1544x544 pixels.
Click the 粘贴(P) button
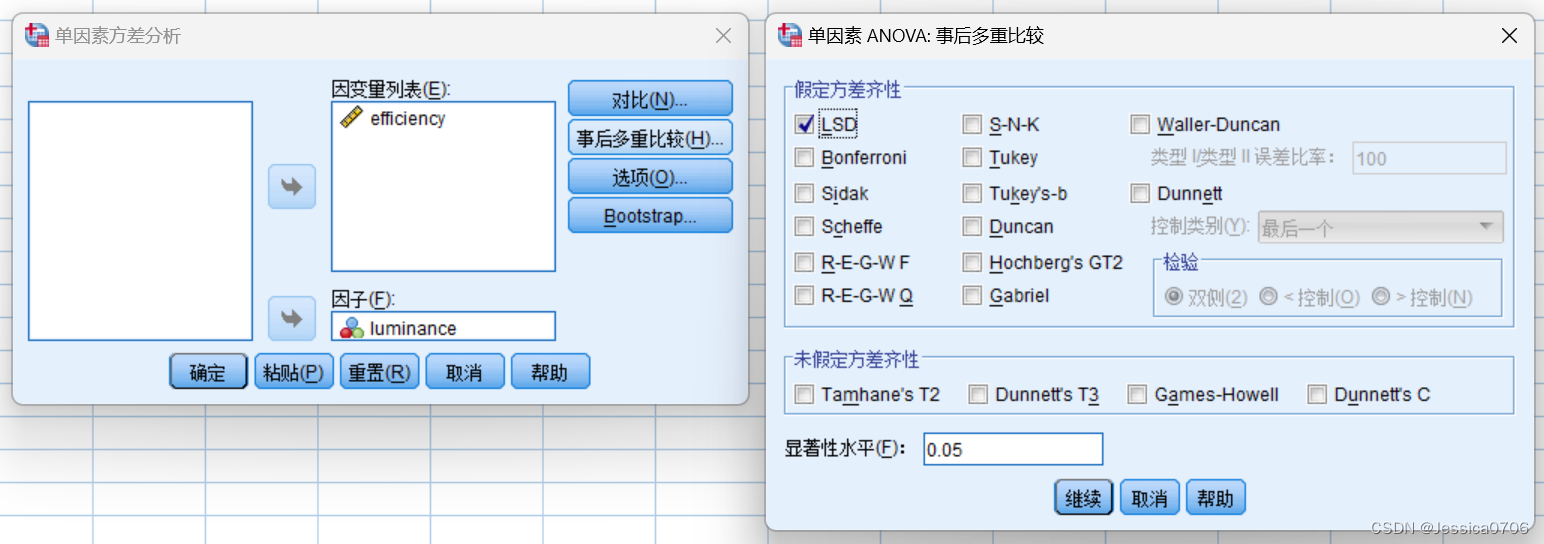pos(293,372)
